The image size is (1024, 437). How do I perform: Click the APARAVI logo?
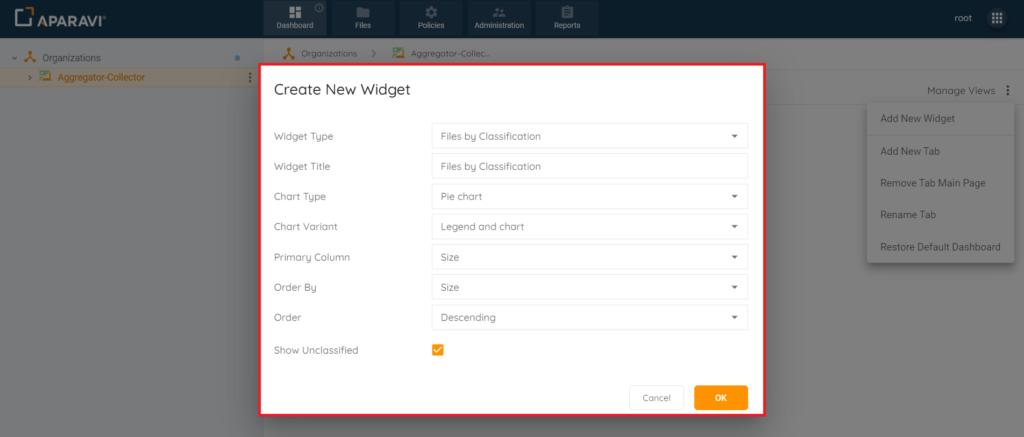(x=60, y=18)
